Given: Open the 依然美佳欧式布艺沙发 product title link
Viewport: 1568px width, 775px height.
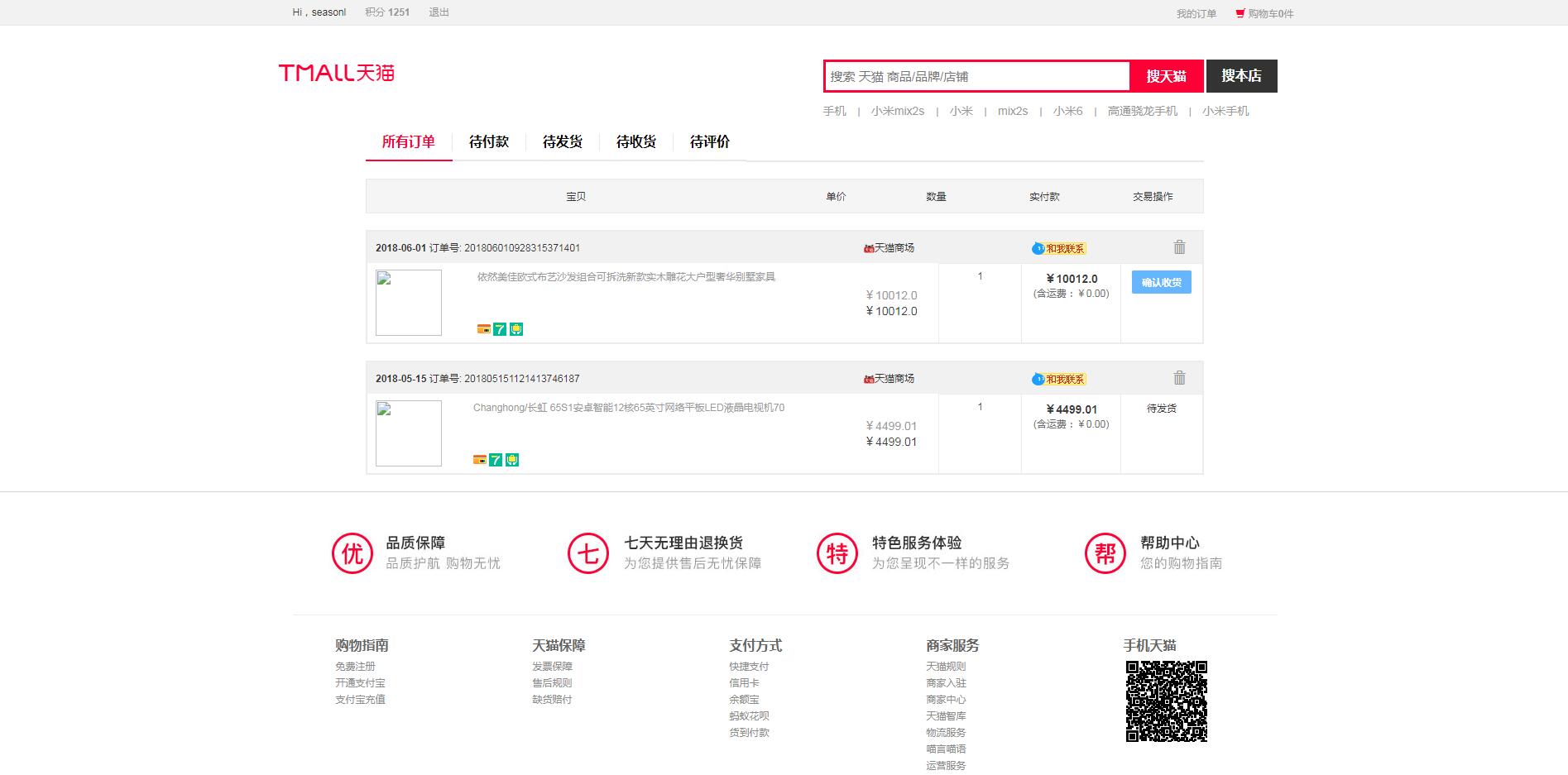Looking at the screenshot, I should click(x=626, y=277).
